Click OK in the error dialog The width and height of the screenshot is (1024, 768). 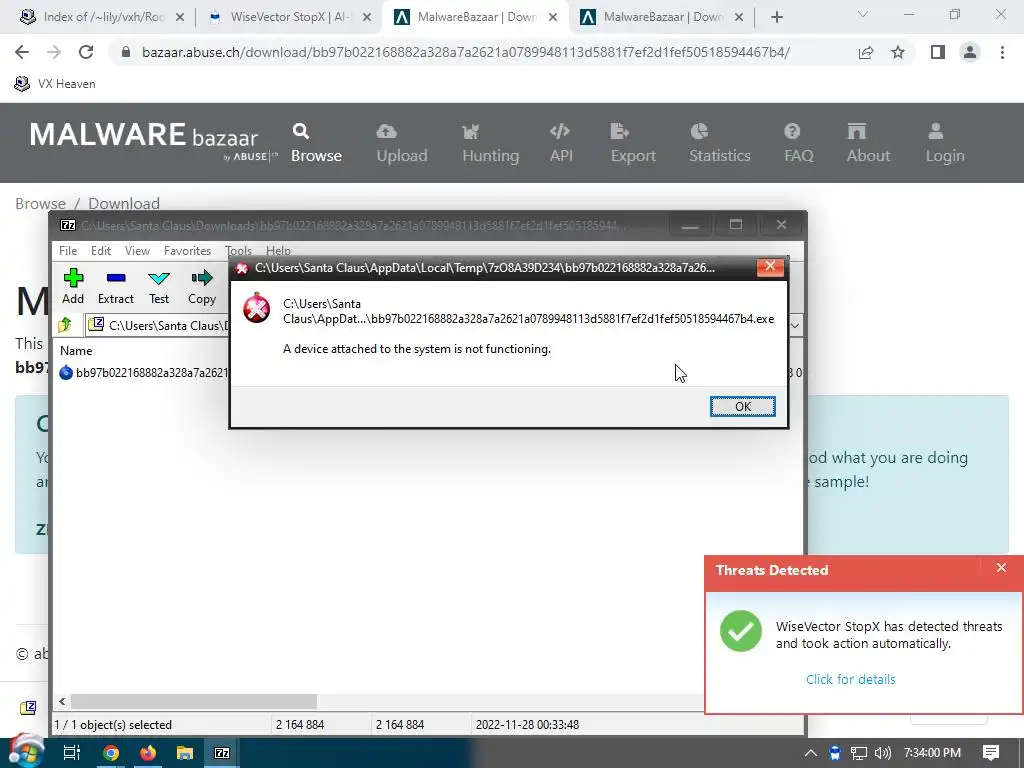pyautogui.click(x=743, y=406)
